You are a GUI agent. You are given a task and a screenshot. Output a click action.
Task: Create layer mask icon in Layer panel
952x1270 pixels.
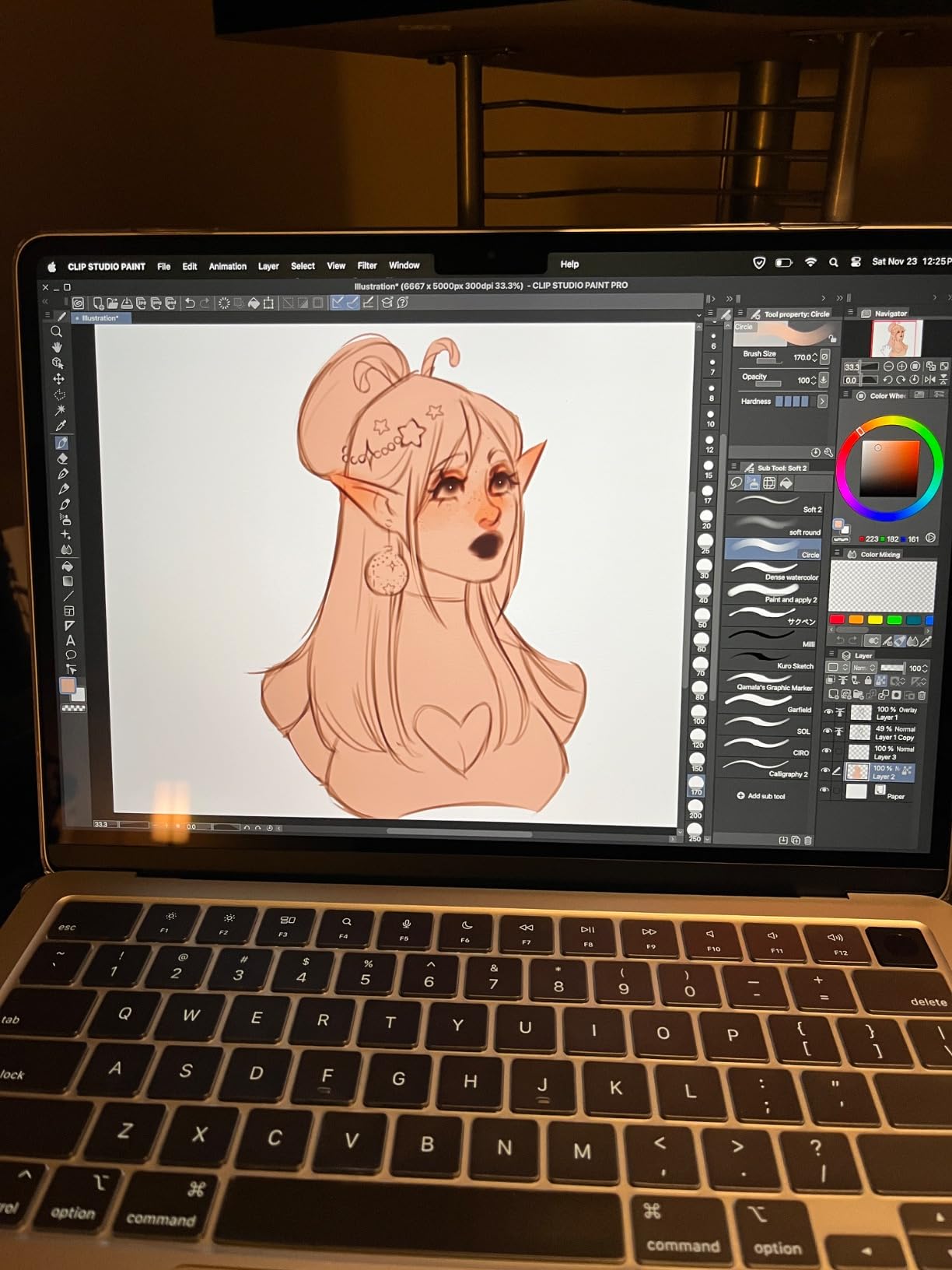[x=896, y=695]
